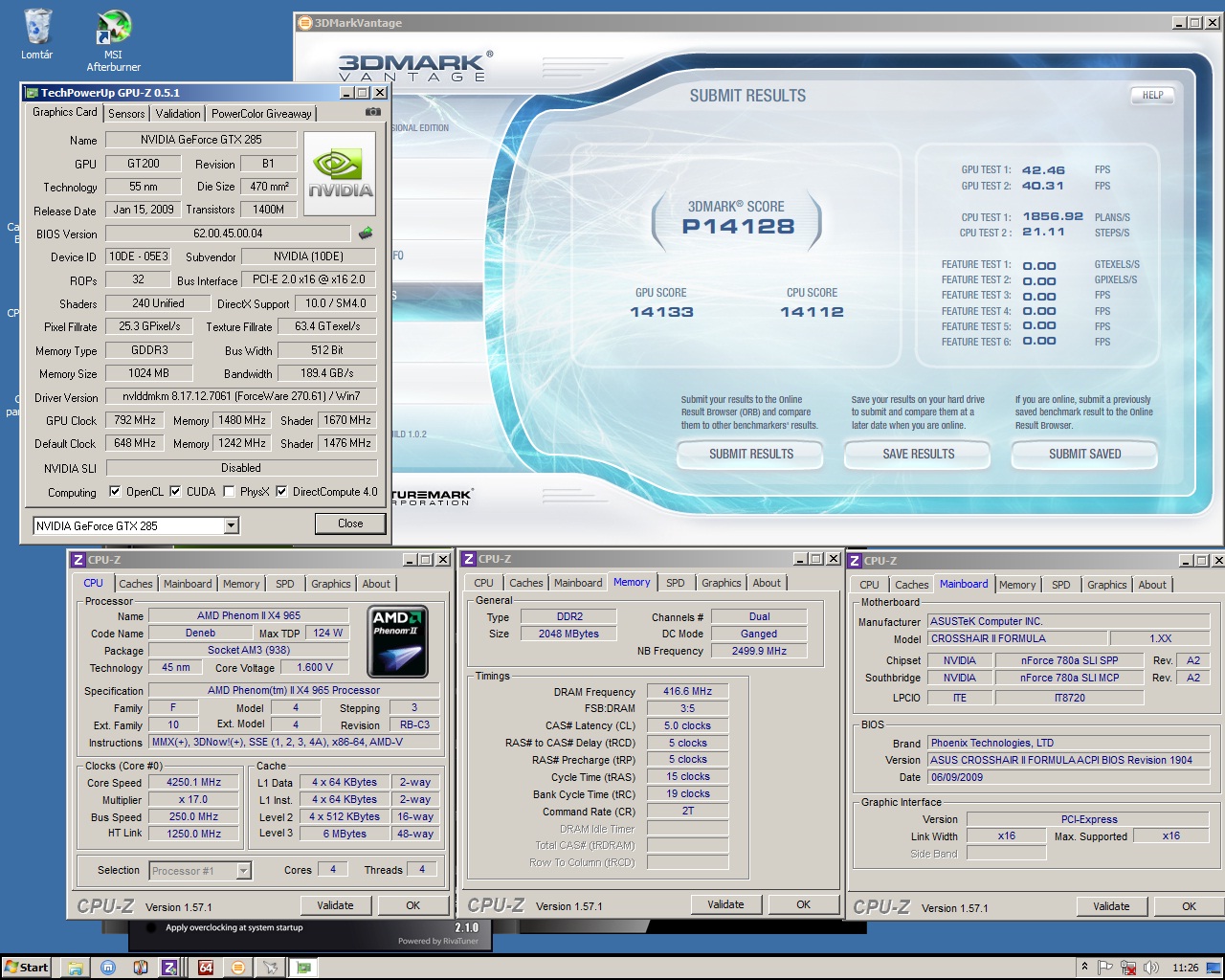Click Validate in the CPU tab CPU-Z window

coord(335,905)
